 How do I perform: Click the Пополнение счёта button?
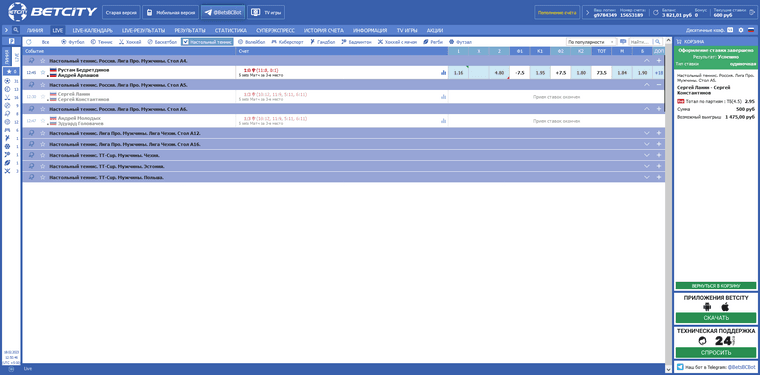[x=557, y=13]
